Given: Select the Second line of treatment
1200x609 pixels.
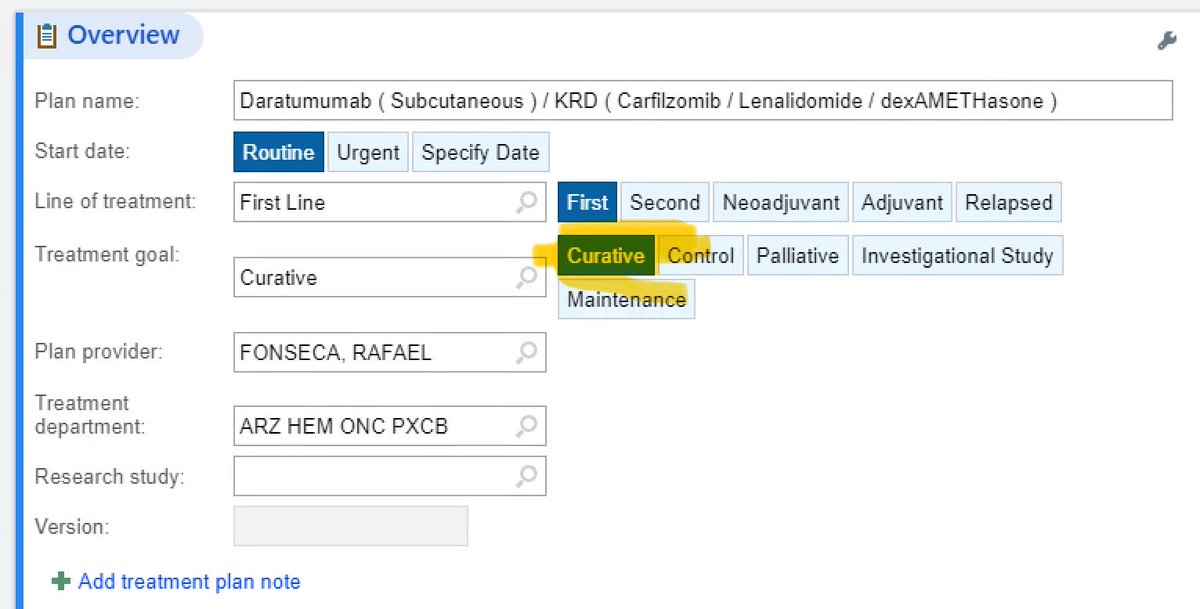Looking at the screenshot, I should tap(663, 202).
